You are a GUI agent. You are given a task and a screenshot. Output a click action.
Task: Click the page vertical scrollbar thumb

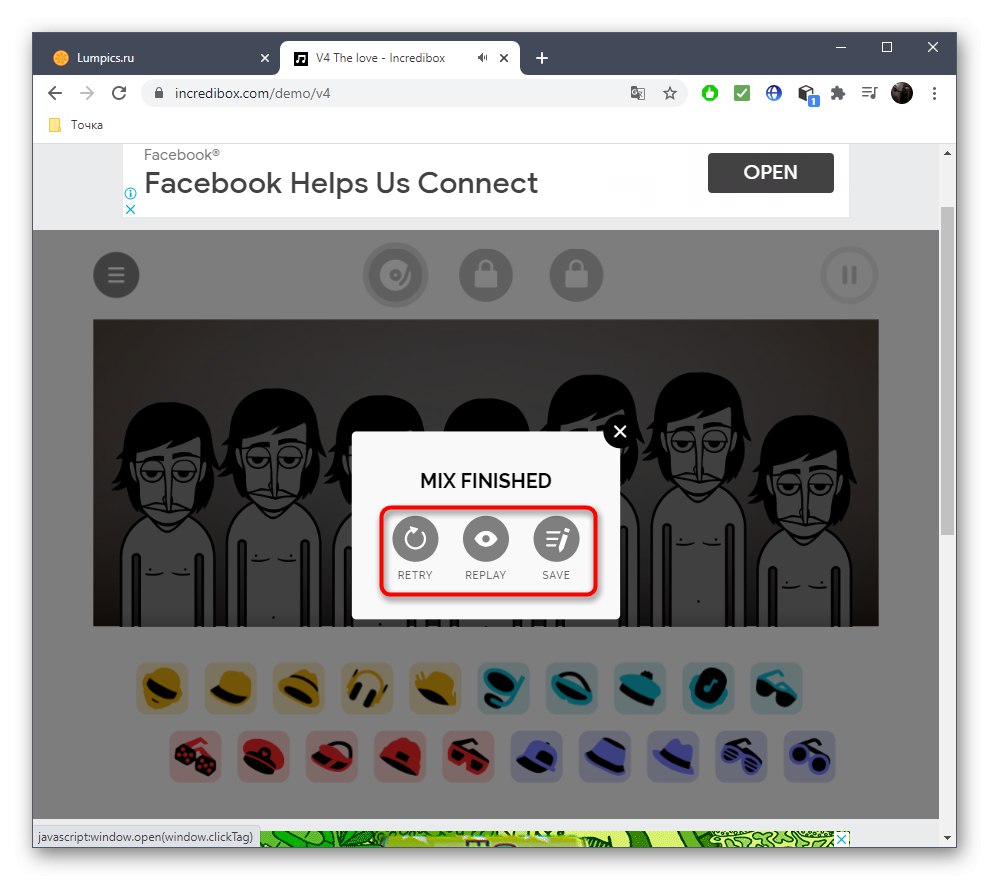pyautogui.click(x=947, y=370)
